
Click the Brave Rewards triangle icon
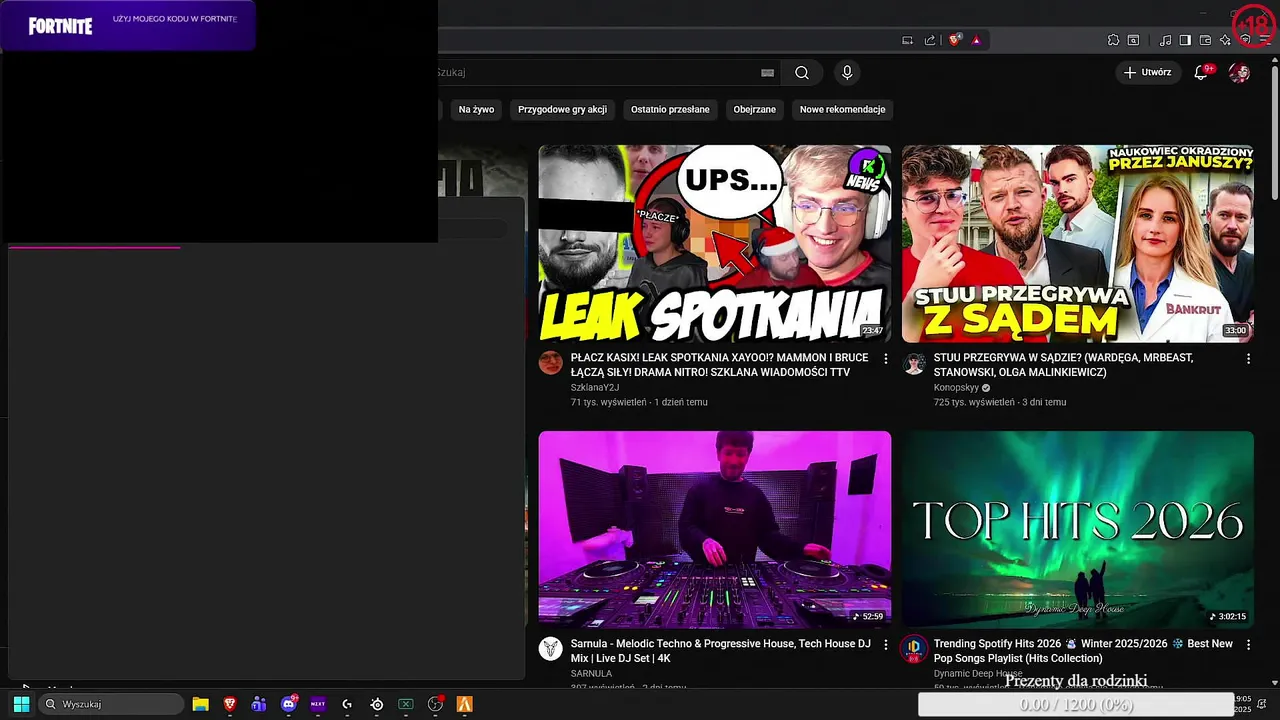pos(976,40)
